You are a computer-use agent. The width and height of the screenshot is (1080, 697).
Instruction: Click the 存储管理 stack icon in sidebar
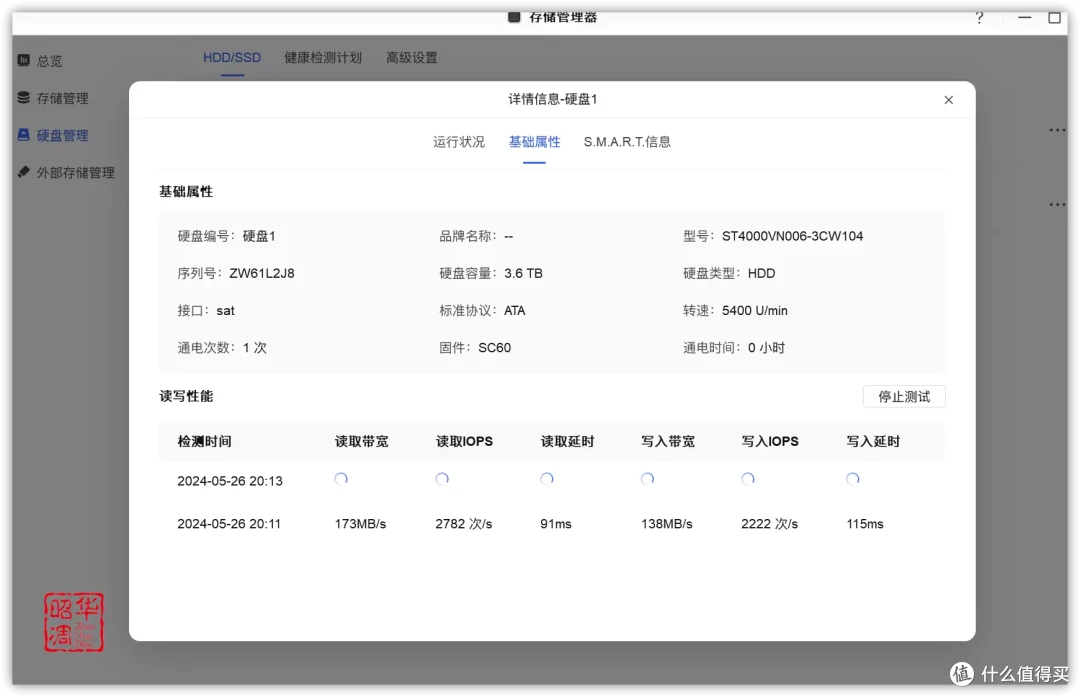point(23,97)
